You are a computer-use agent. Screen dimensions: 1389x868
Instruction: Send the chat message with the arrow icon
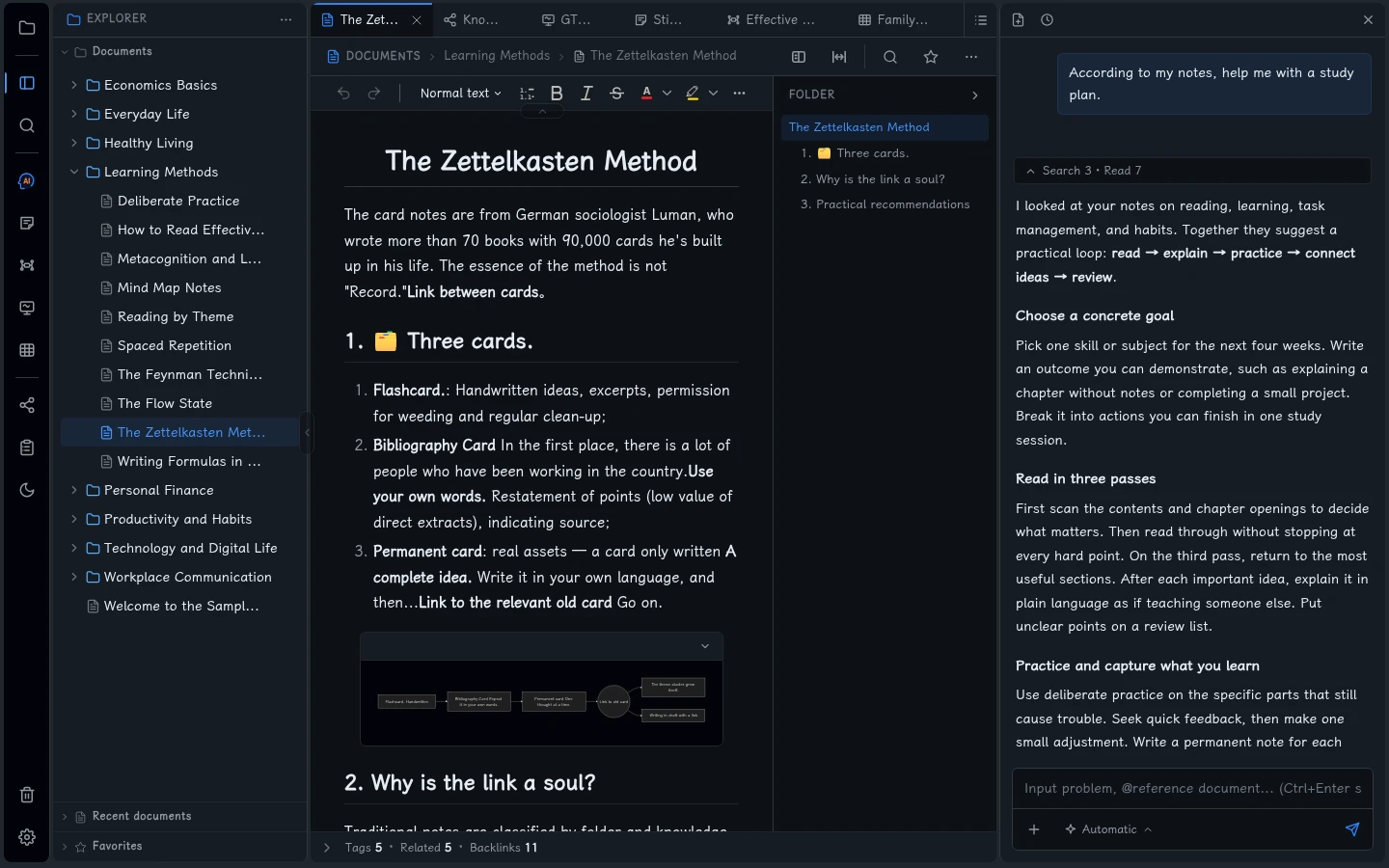[x=1352, y=829]
